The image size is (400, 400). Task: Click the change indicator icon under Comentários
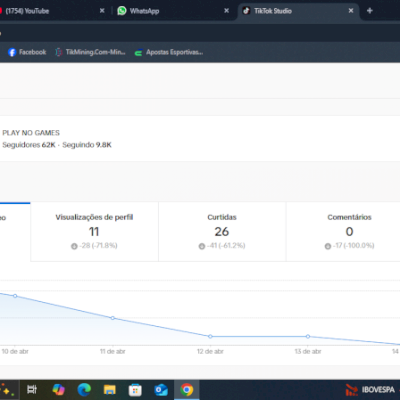point(328,246)
